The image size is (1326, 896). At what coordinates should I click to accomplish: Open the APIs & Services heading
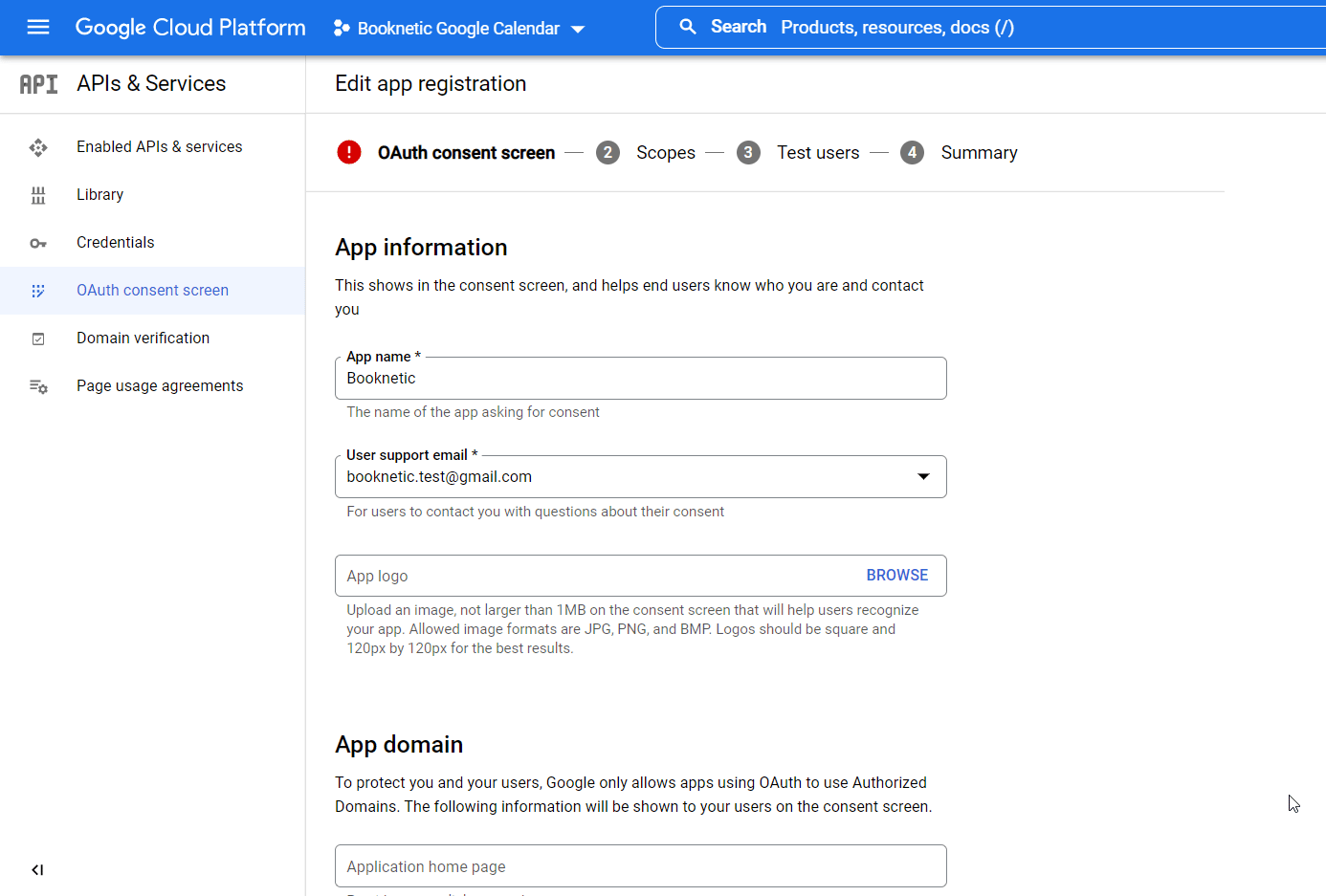click(x=151, y=83)
